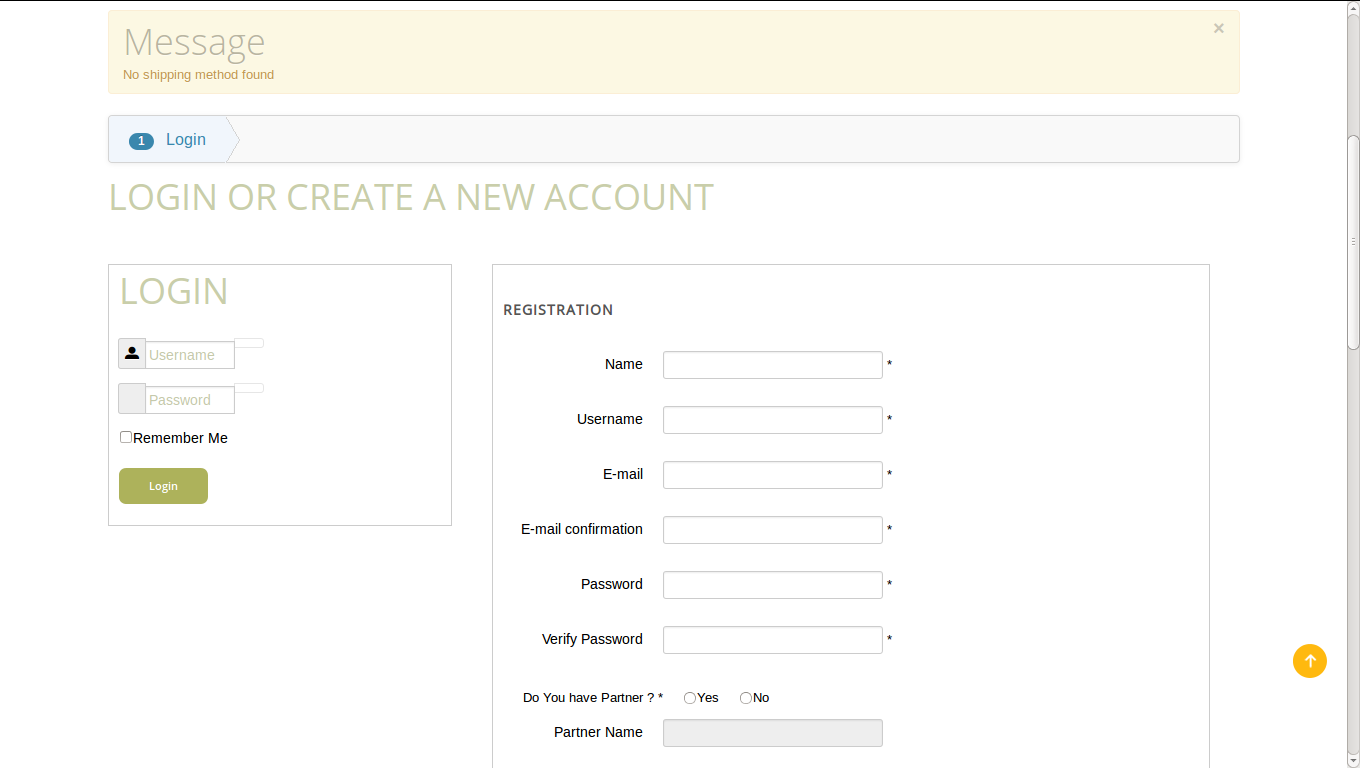The image size is (1360, 768).
Task: Click the user icon beside login Username
Action: (x=132, y=354)
